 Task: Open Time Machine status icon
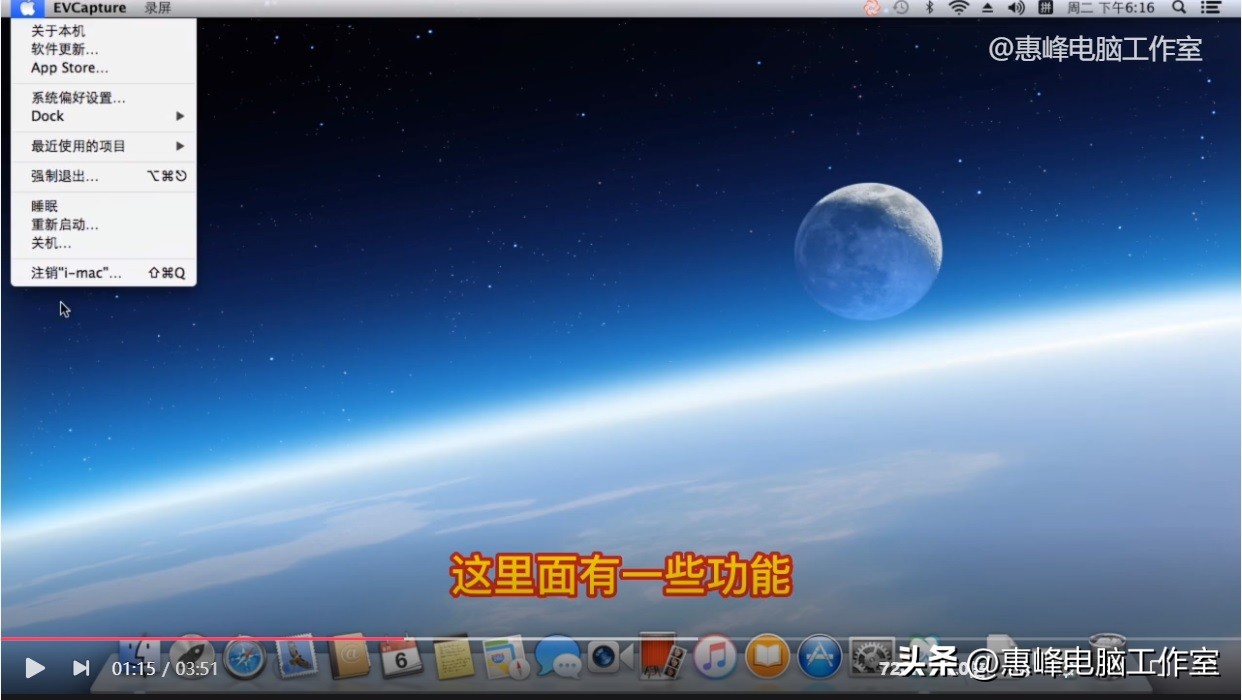pyautogui.click(x=901, y=8)
